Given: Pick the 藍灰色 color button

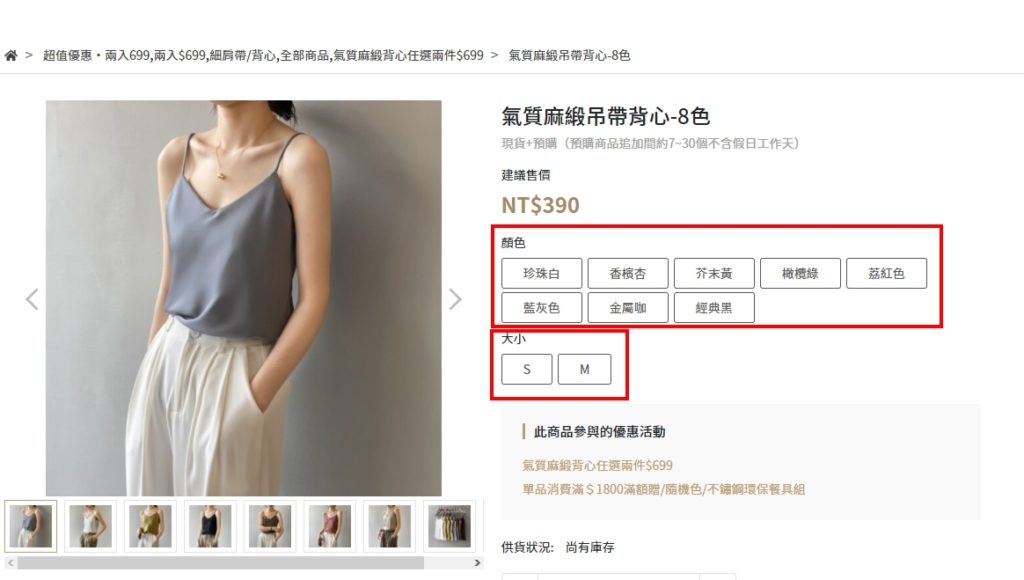Looking at the screenshot, I should (x=541, y=308).
